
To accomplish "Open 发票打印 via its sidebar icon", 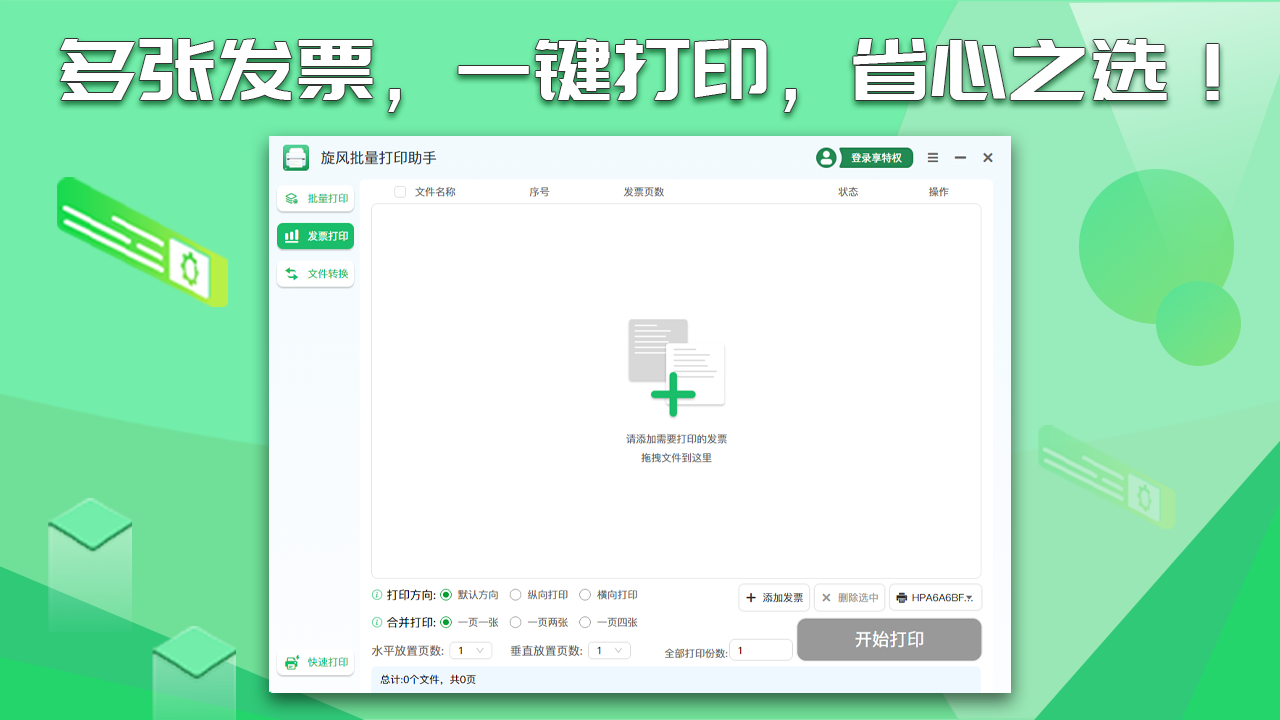I will click(292, 236).
